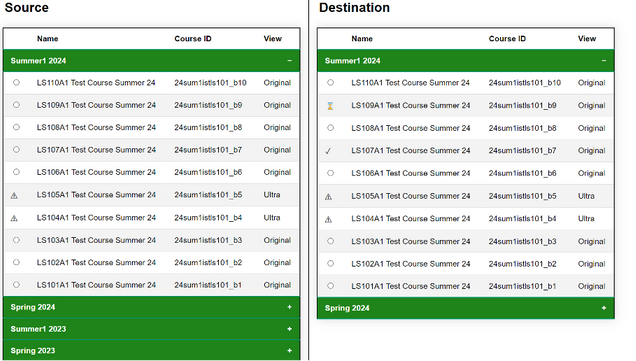Click Original view cell for LS110A1 in Destination
Viewport: 636px width, 361px height.
[591, 83]
